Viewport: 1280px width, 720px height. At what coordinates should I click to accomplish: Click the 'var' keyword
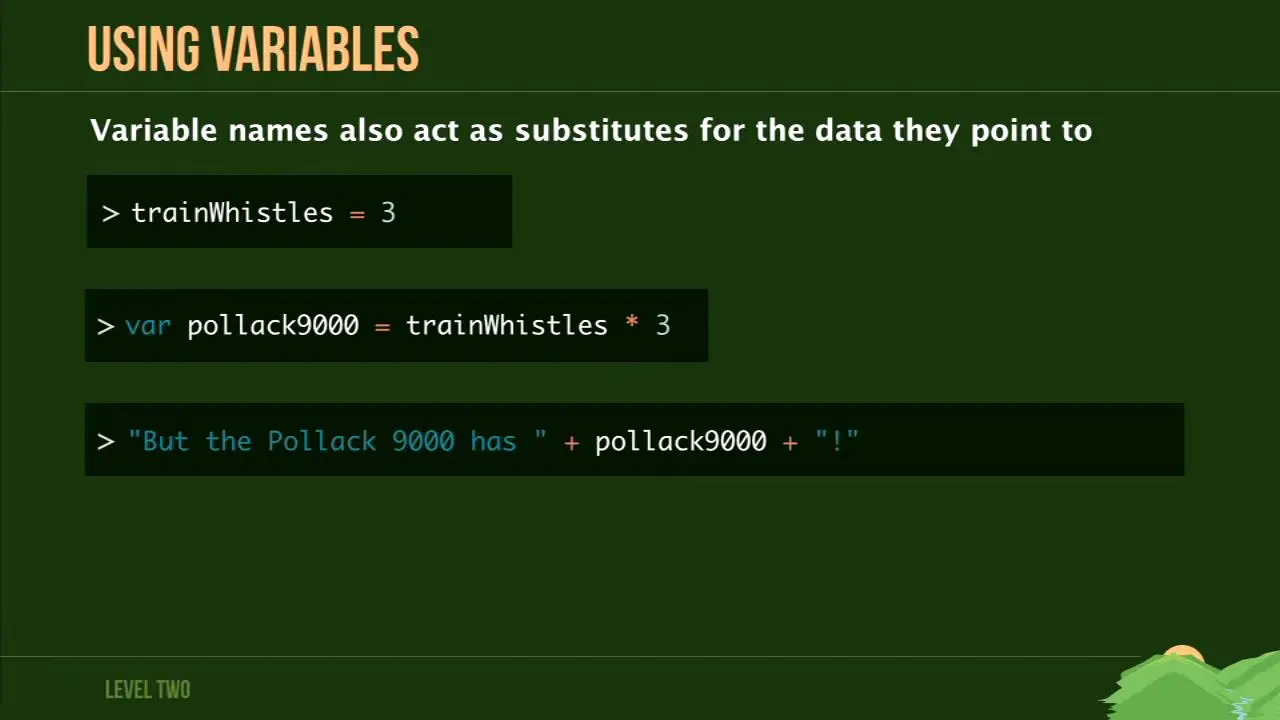click(148, 327)
